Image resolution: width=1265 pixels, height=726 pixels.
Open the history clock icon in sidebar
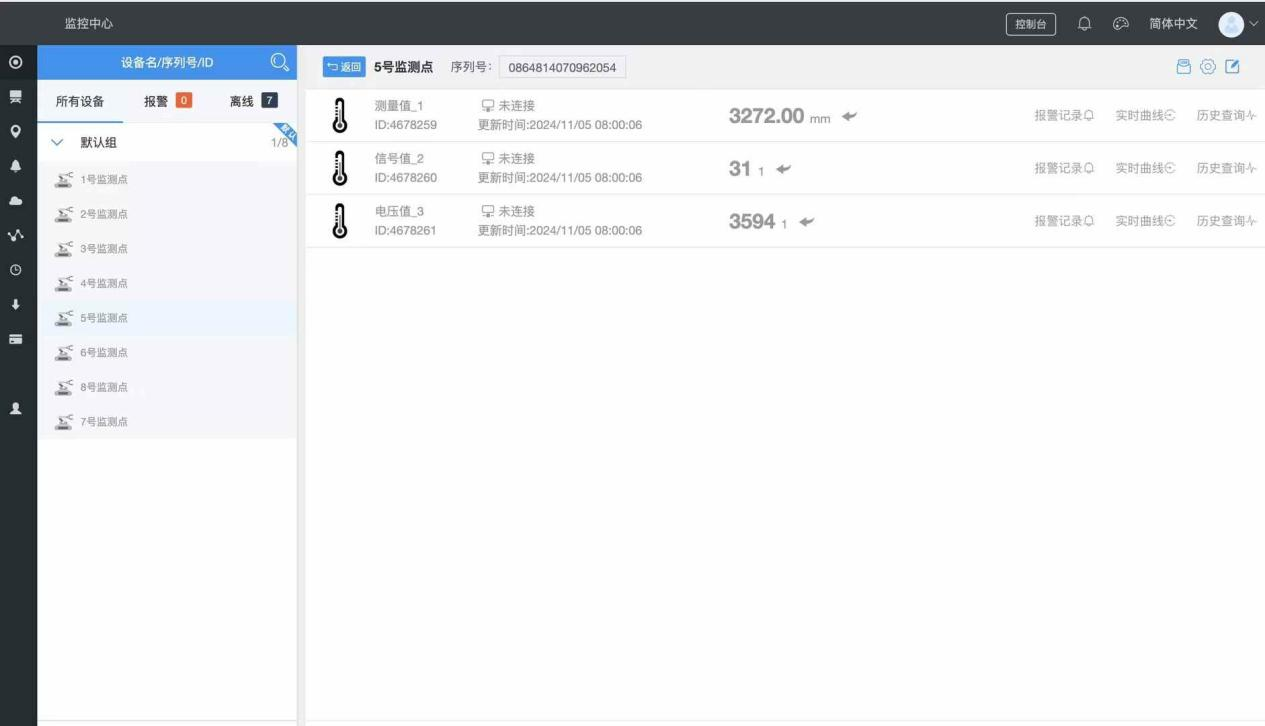15,271
